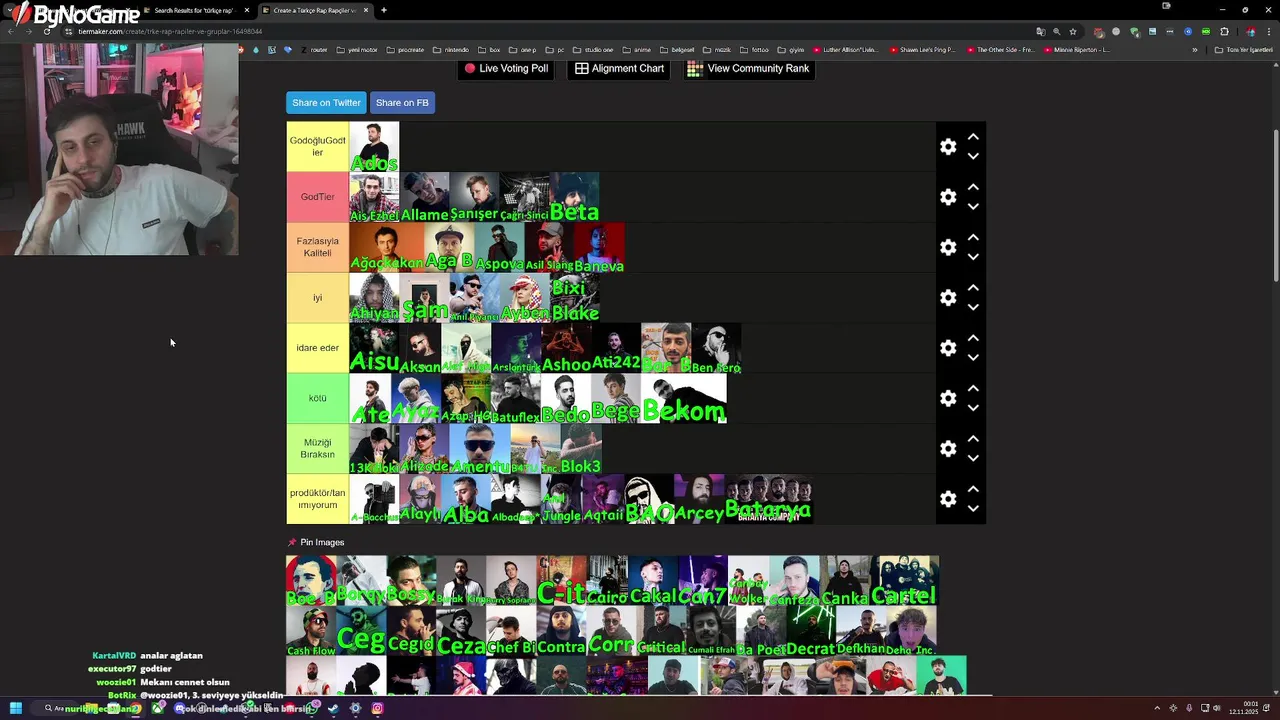Open settings gear for idare eder row

pos(948,348)
